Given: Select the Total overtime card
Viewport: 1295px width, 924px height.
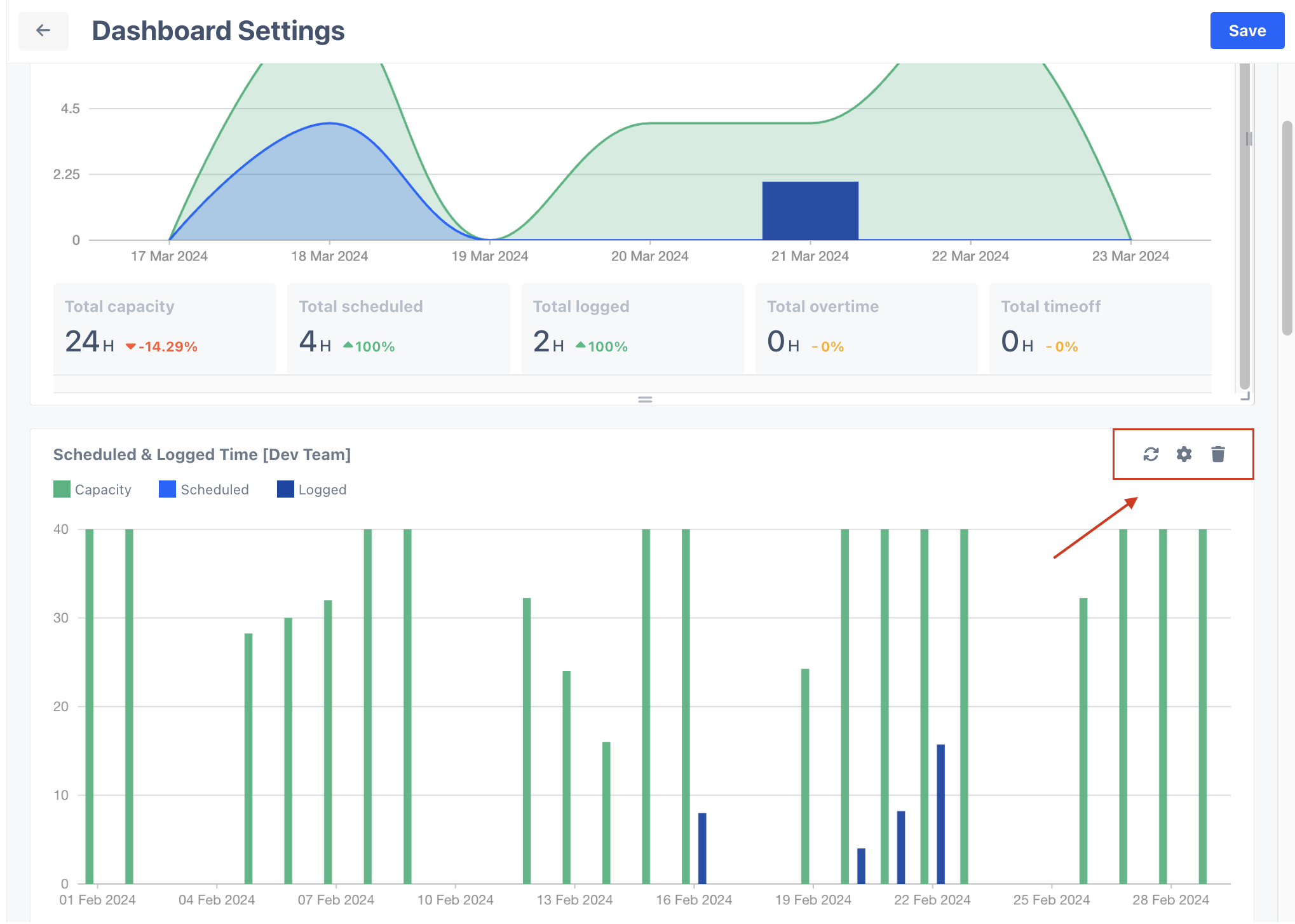Looking at the screenshot, I should point(866,328).
